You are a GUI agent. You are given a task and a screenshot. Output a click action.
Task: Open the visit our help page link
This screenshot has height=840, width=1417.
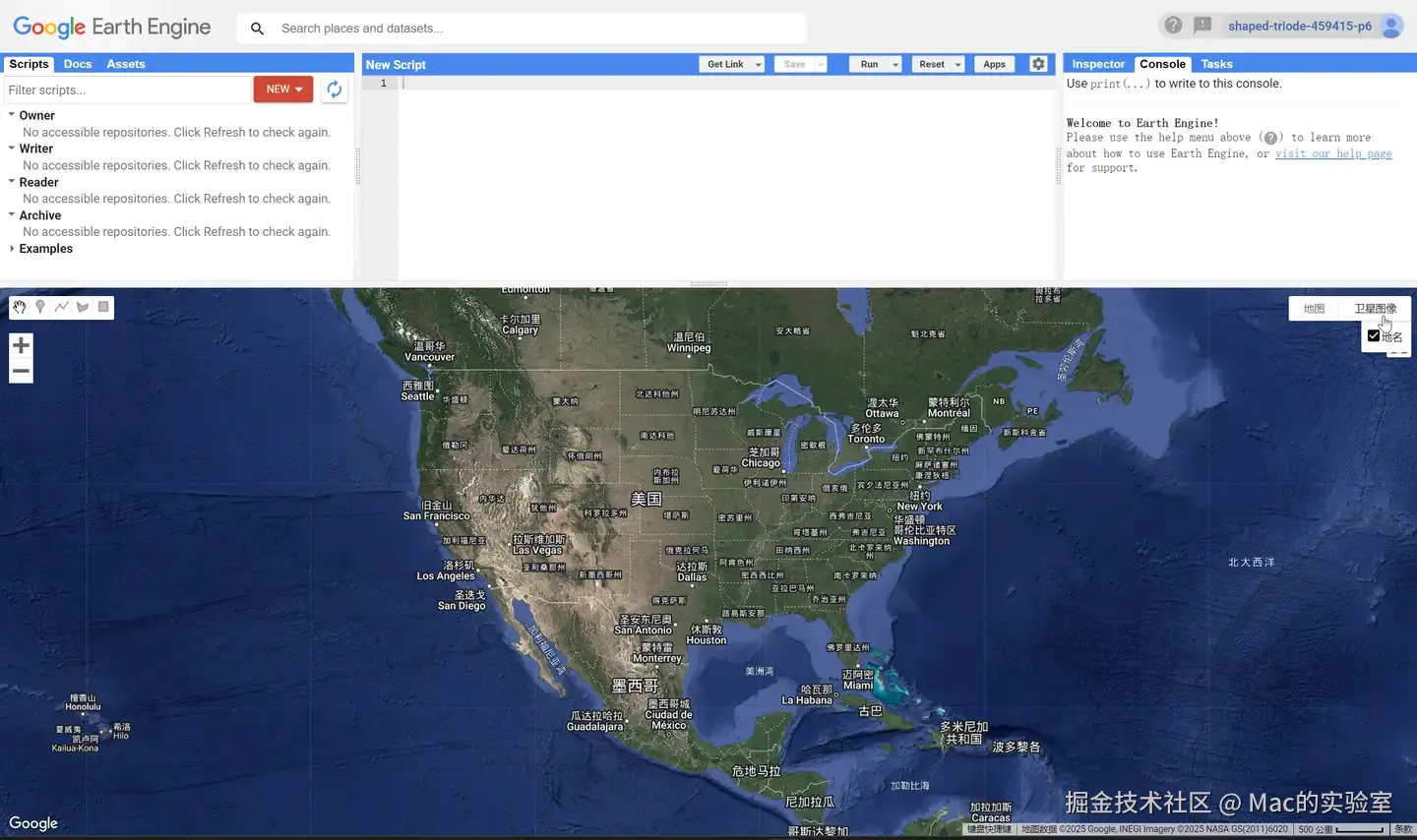coord(1333,153)
